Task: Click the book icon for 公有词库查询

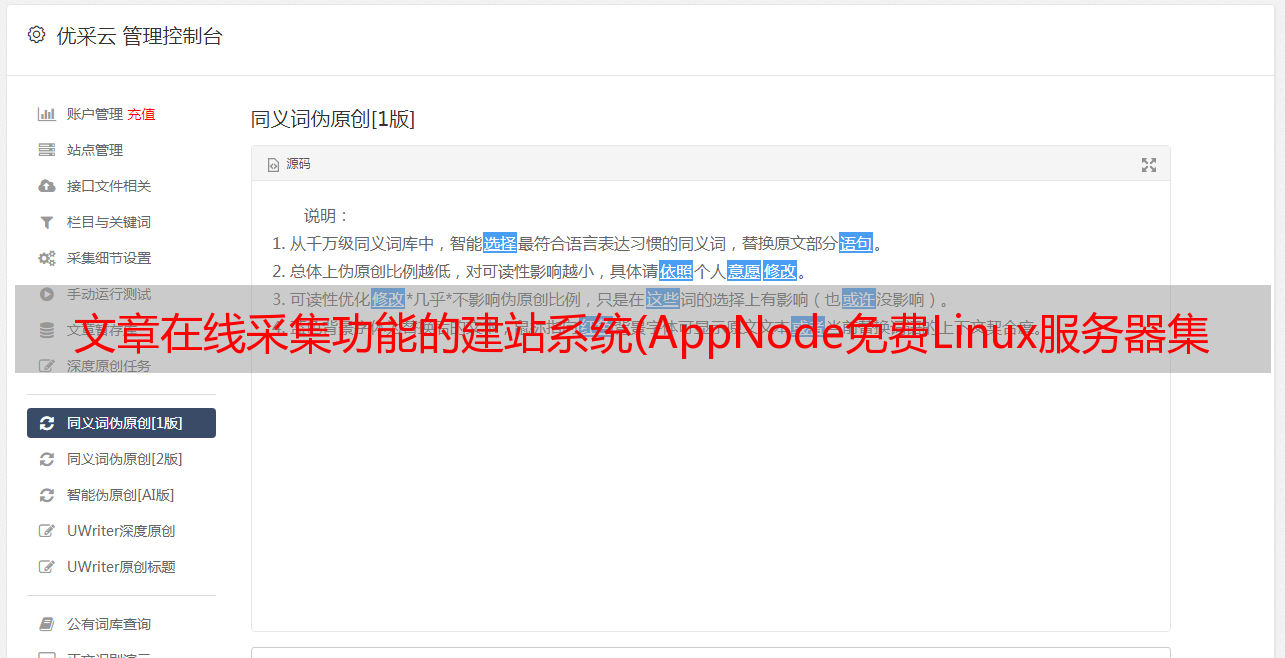Action: point(46,624)
